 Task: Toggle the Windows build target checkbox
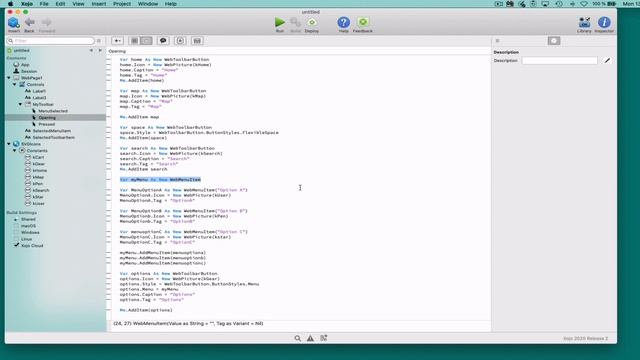(x=16, y=232)
